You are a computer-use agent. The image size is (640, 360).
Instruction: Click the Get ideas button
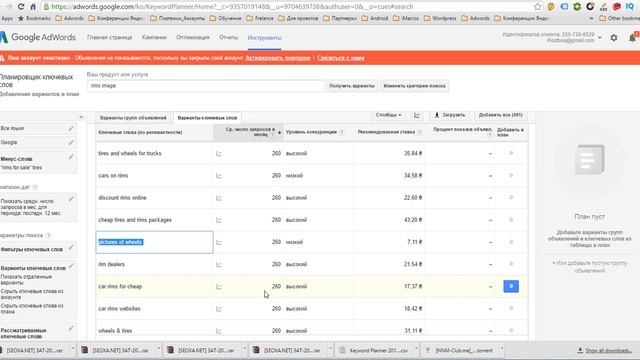[352, 86]
